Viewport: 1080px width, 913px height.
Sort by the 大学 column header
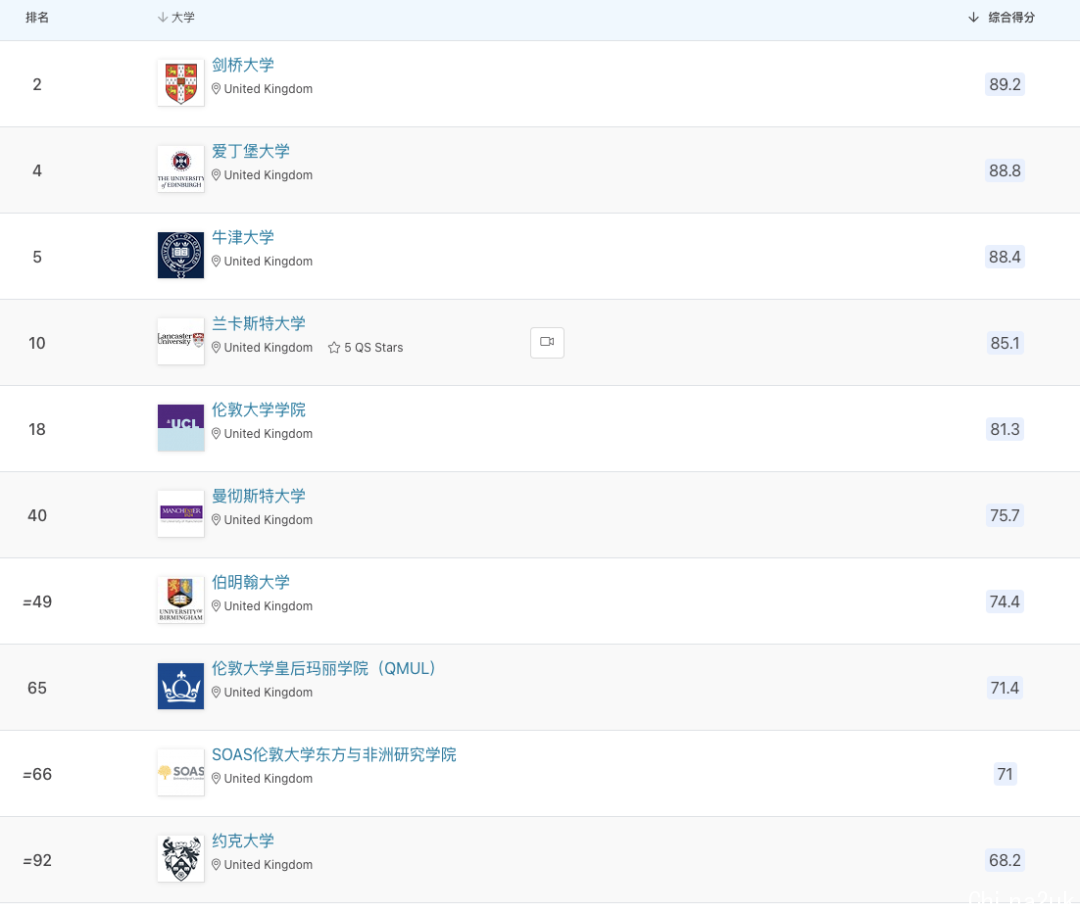(176, 17)
